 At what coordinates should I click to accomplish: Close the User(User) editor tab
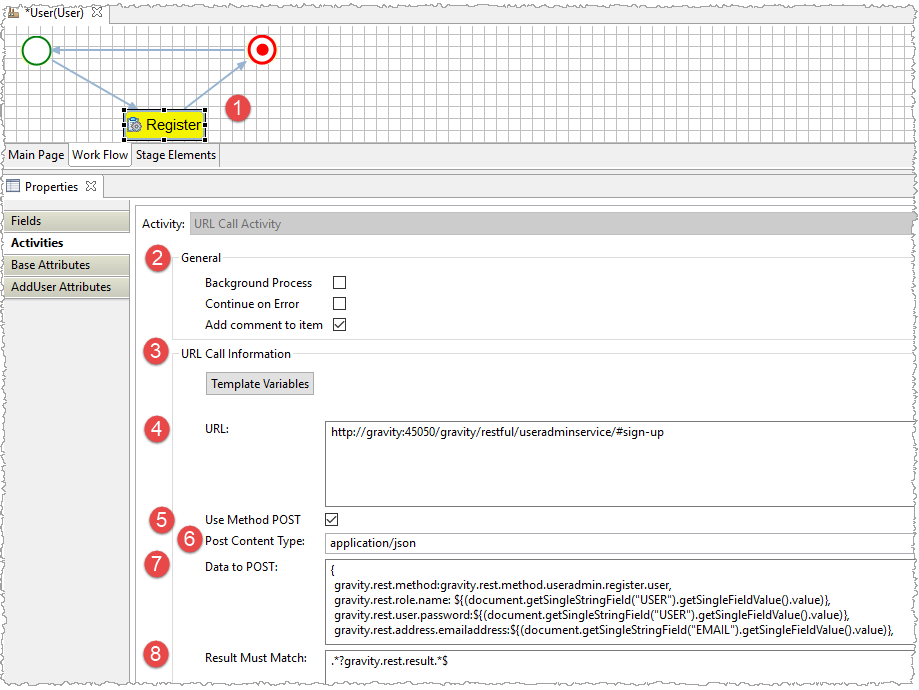pos(96,12)
